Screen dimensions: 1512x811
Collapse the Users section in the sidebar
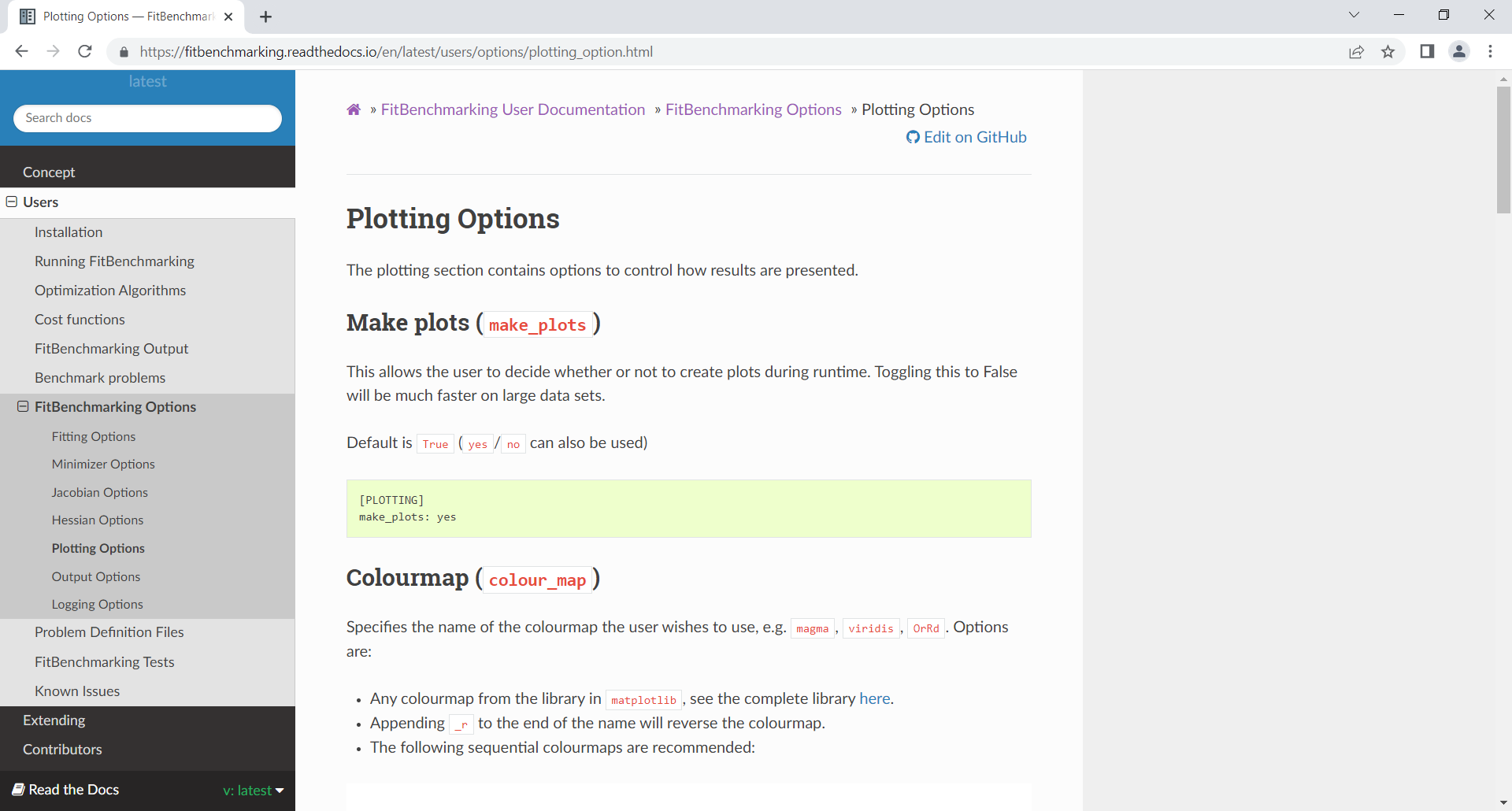coord(12,202)
